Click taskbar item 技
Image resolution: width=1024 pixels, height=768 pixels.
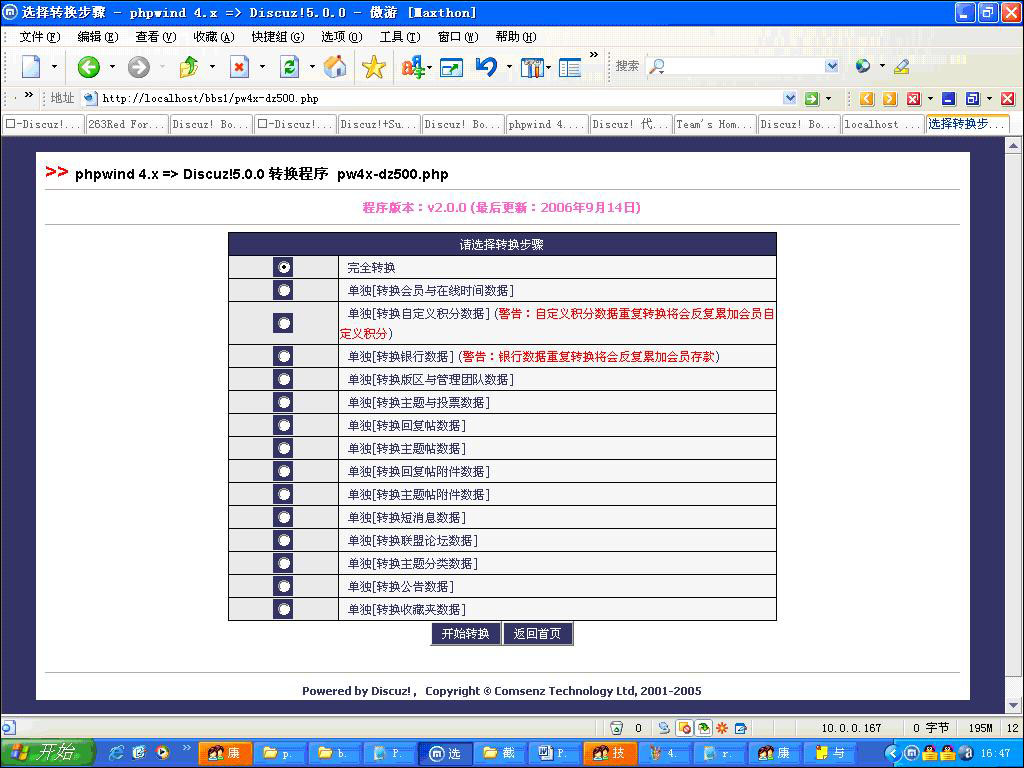tap(610, 753)
